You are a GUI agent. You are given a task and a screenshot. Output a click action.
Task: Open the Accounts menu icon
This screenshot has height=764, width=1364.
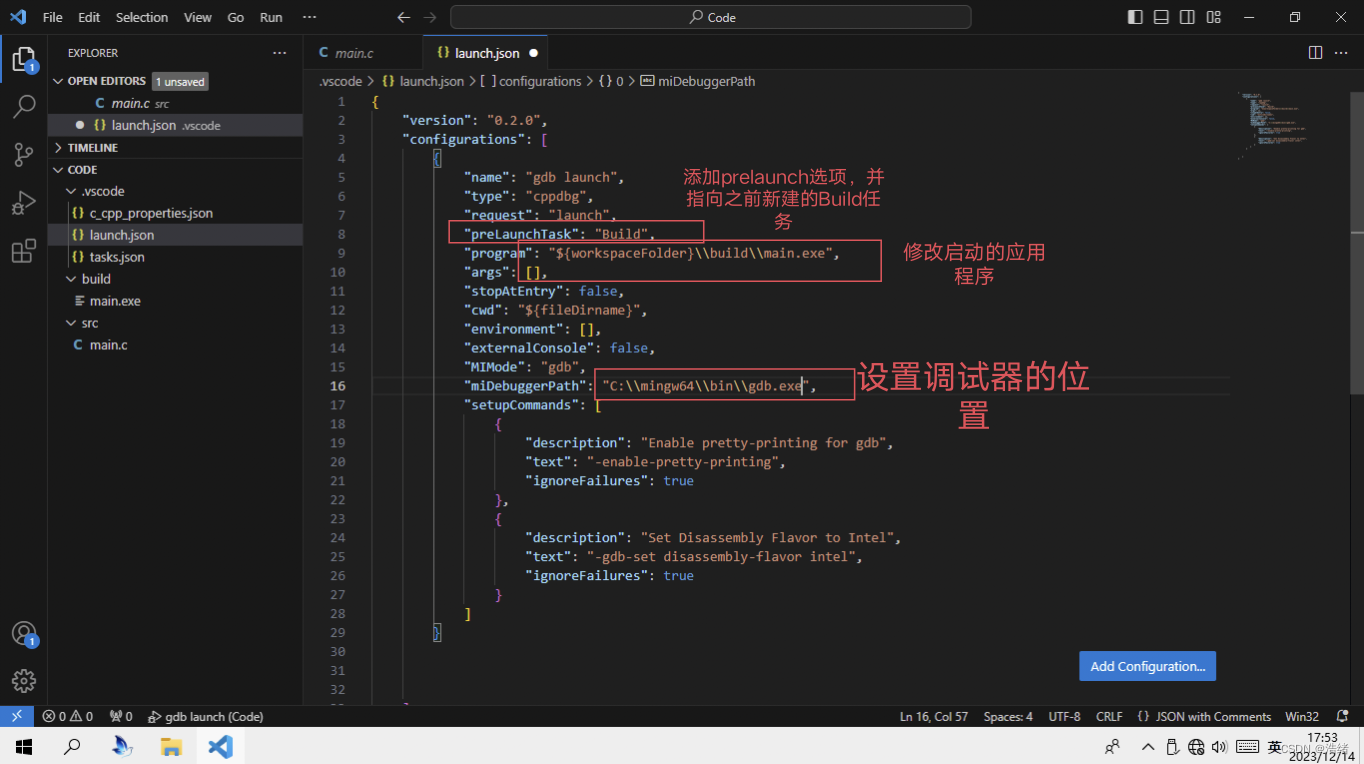pos(24,634)
